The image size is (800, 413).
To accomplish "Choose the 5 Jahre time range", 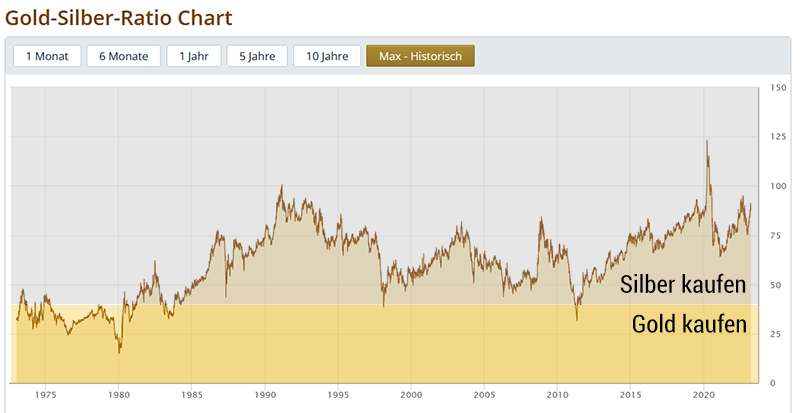I will click(x=257, y=56).
